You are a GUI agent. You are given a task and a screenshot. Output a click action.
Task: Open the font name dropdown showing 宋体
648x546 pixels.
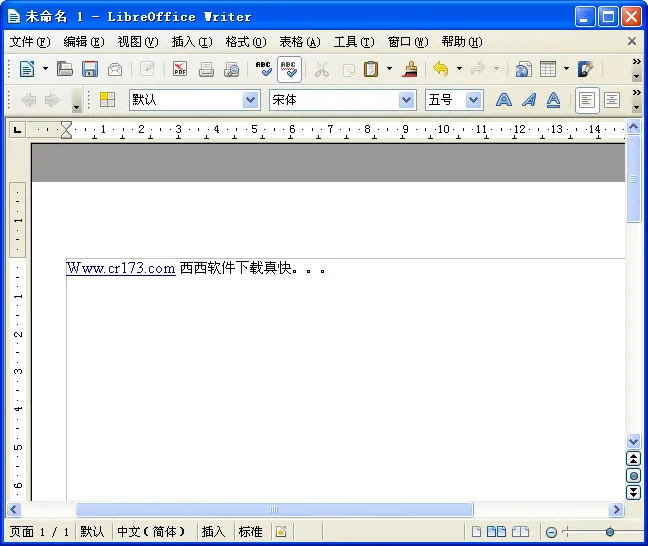[x=407, y=100]
